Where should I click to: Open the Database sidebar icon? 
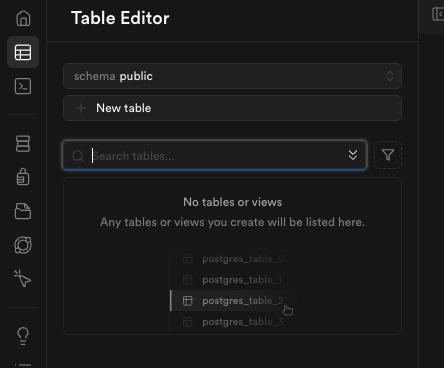23,144
